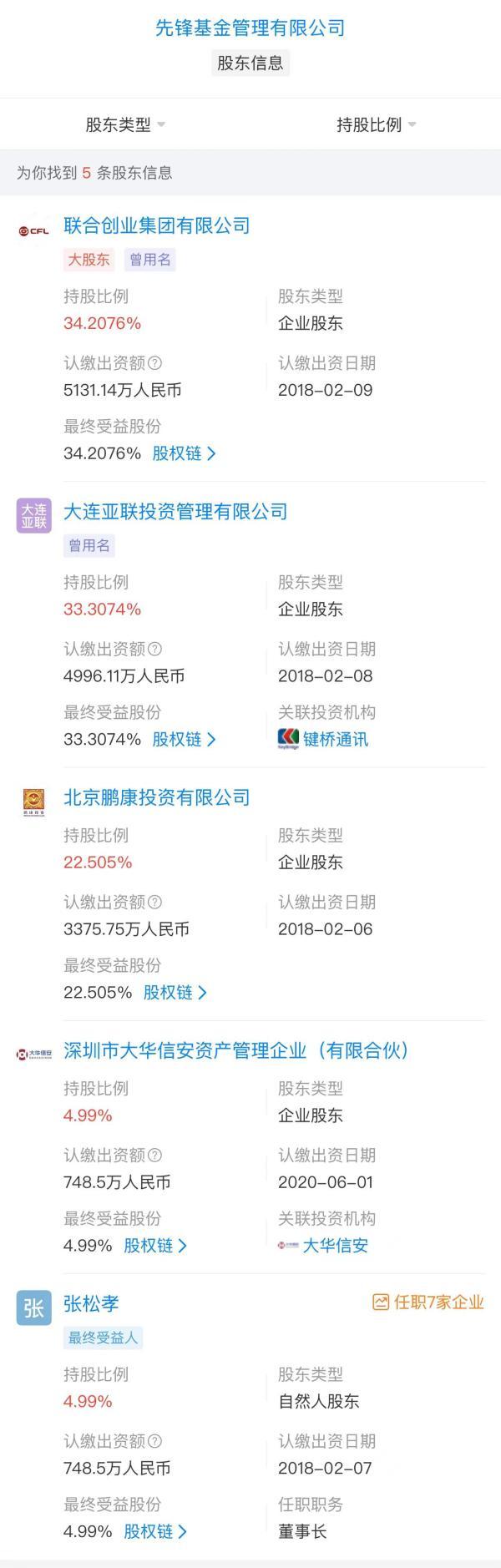
Task: Tap the 大股东 tag
Action: coord(89,260)
